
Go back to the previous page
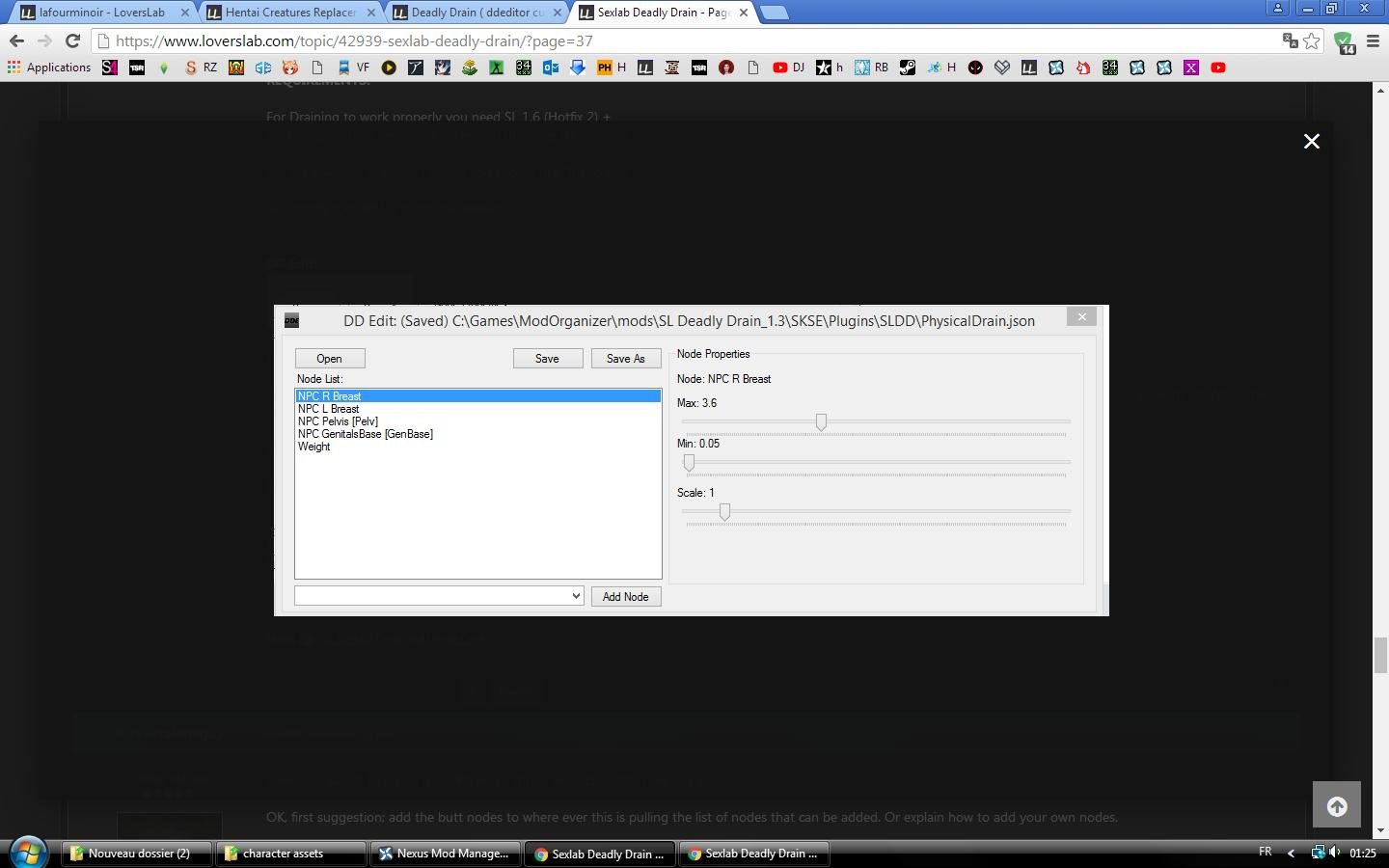point(16,41)
